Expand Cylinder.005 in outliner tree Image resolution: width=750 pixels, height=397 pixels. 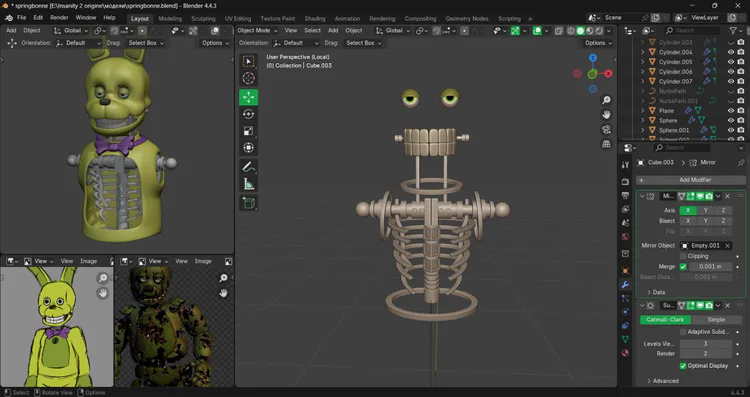point(642,62)
